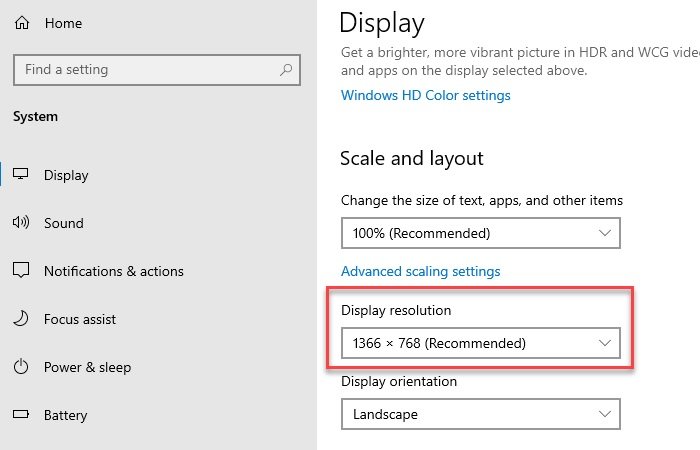Open the Display resolution dropdown
The width and height of the screenshot is (700, 450).
tap(480, 344)
